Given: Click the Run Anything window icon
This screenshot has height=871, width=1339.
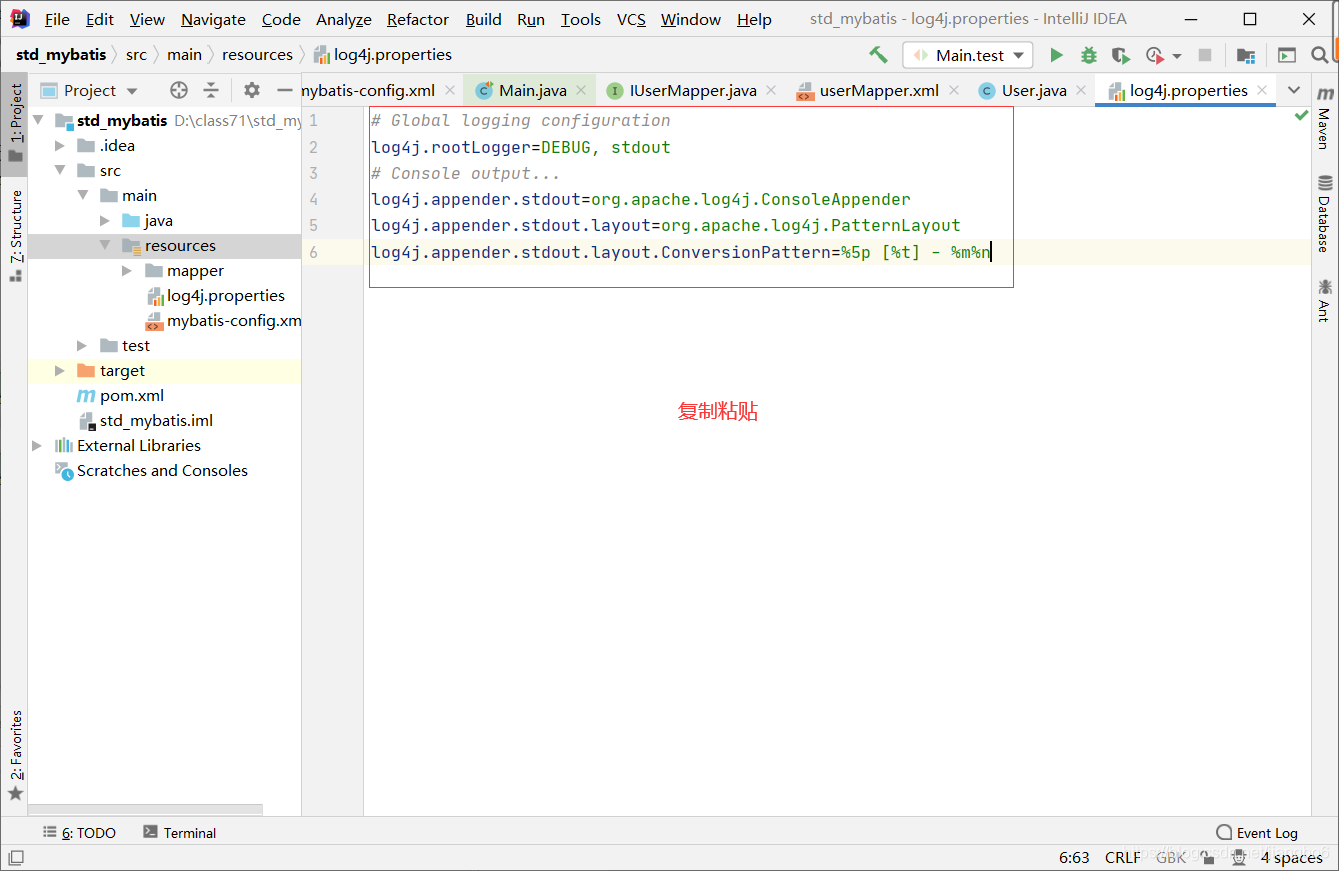Looking at the screenshot, I should (x=1287, y=55).
